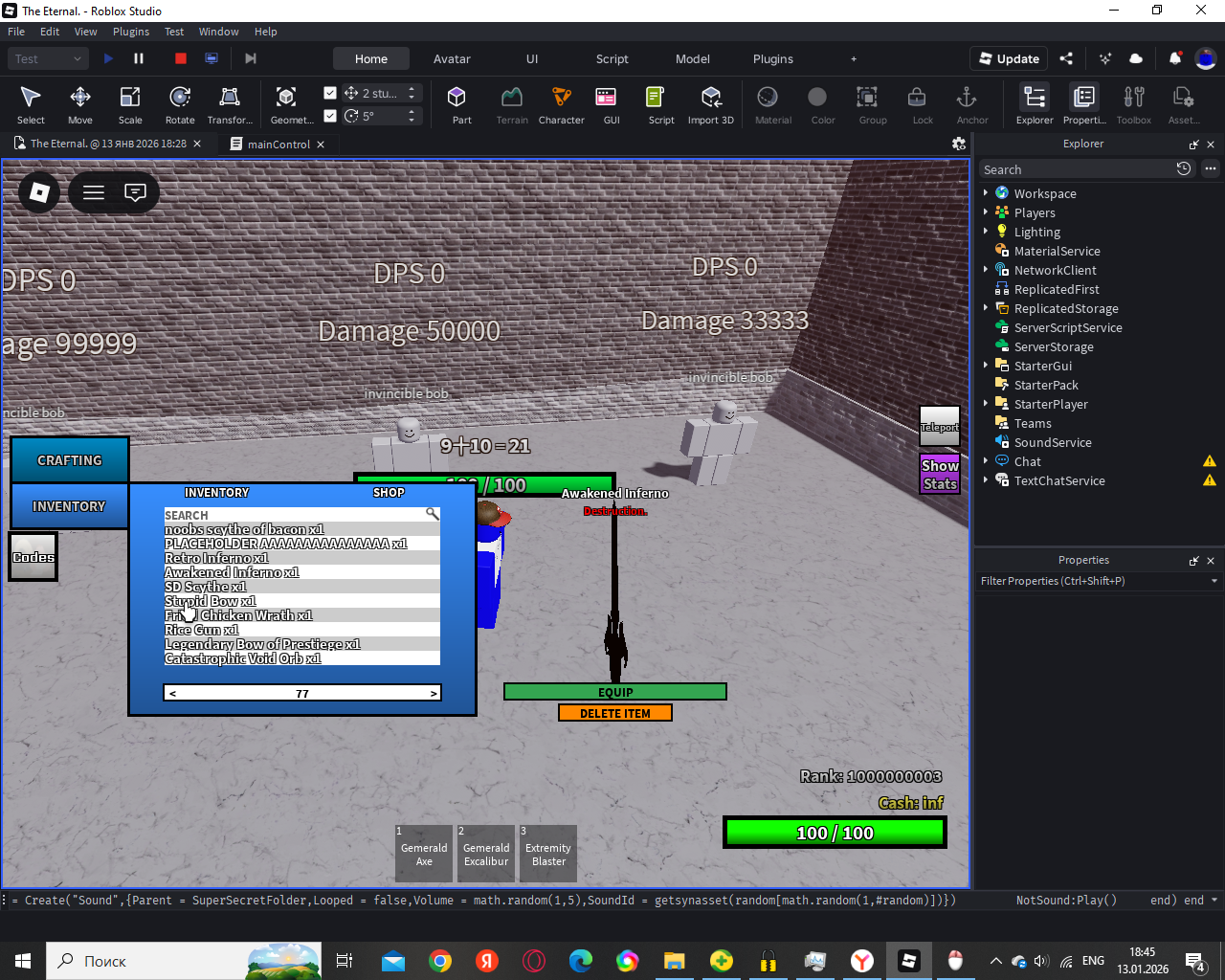This screenshot has width=1225, height=980.
Task: Open the File menu
Action: point(16,32)
